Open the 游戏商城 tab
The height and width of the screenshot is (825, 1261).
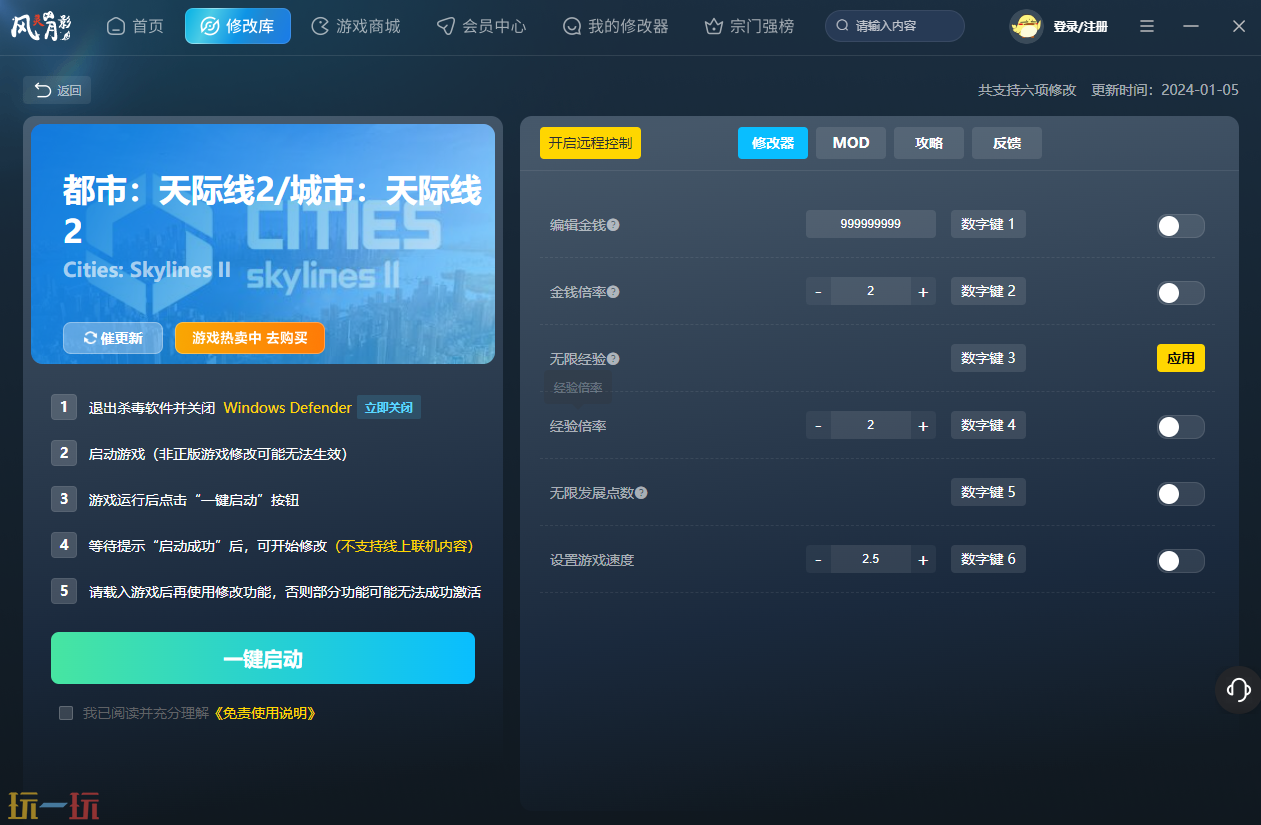click(x=356, y=26)
